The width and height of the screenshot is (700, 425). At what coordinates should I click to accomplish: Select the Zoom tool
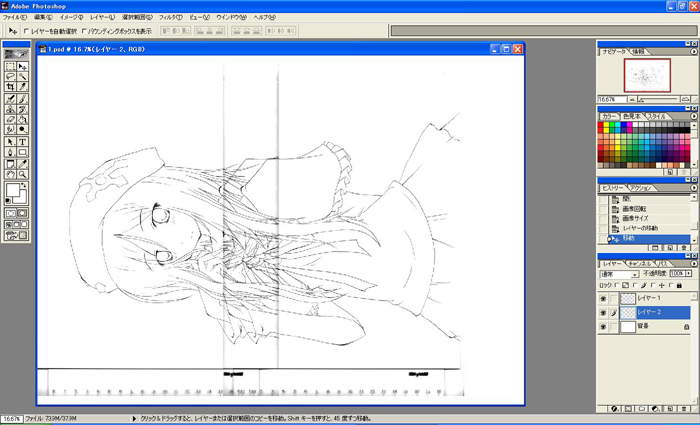pos(22,175)
